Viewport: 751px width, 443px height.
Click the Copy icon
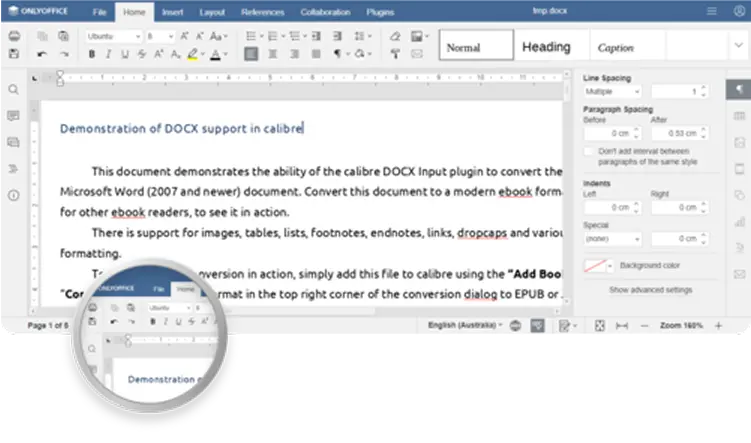click(42, 36)
